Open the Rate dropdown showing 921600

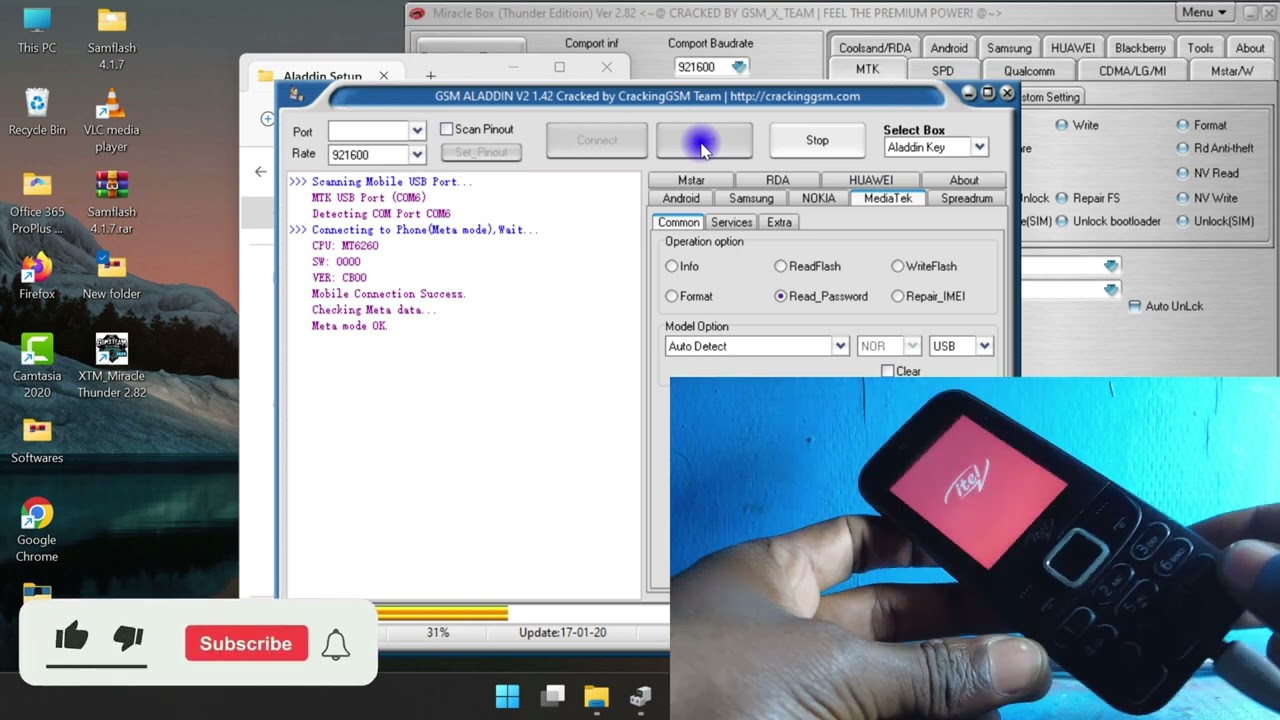click(417, 154)
